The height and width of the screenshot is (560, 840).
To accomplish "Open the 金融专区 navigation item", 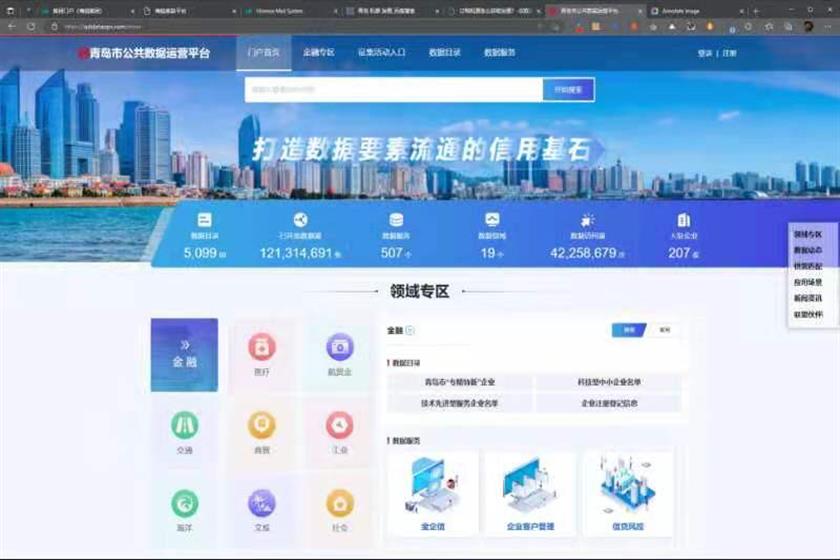I will point(319,53).
